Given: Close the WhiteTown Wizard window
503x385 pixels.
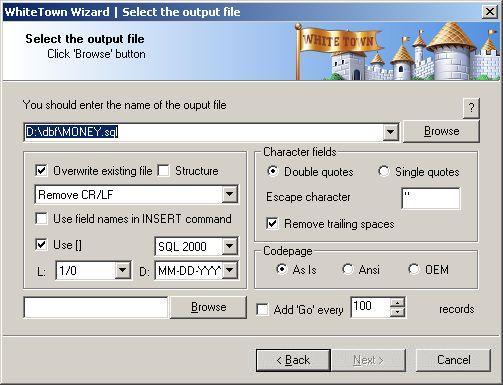Looking at the screenshot, I should point(490,12).
